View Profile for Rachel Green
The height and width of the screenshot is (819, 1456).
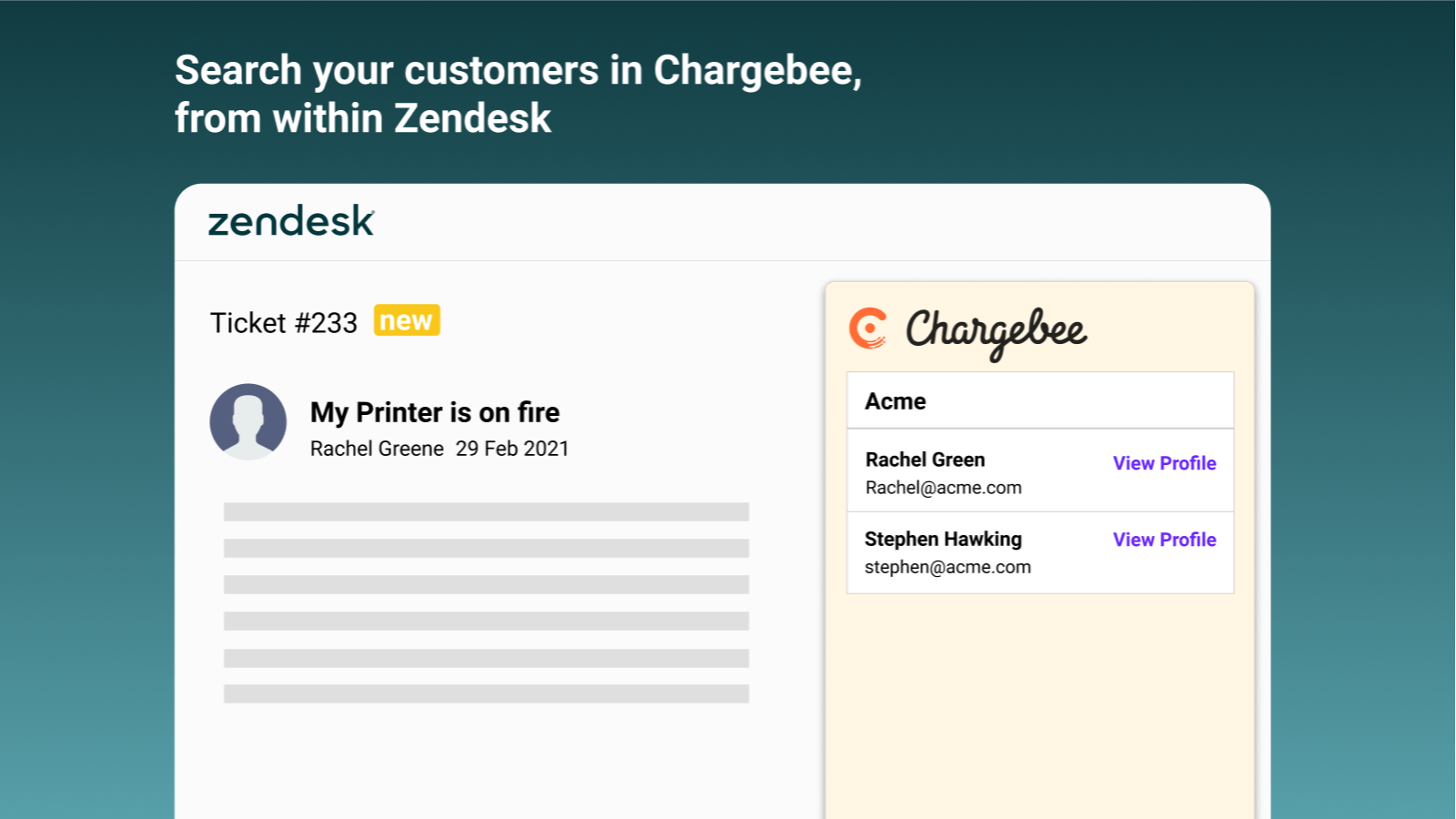point(1164,463)
